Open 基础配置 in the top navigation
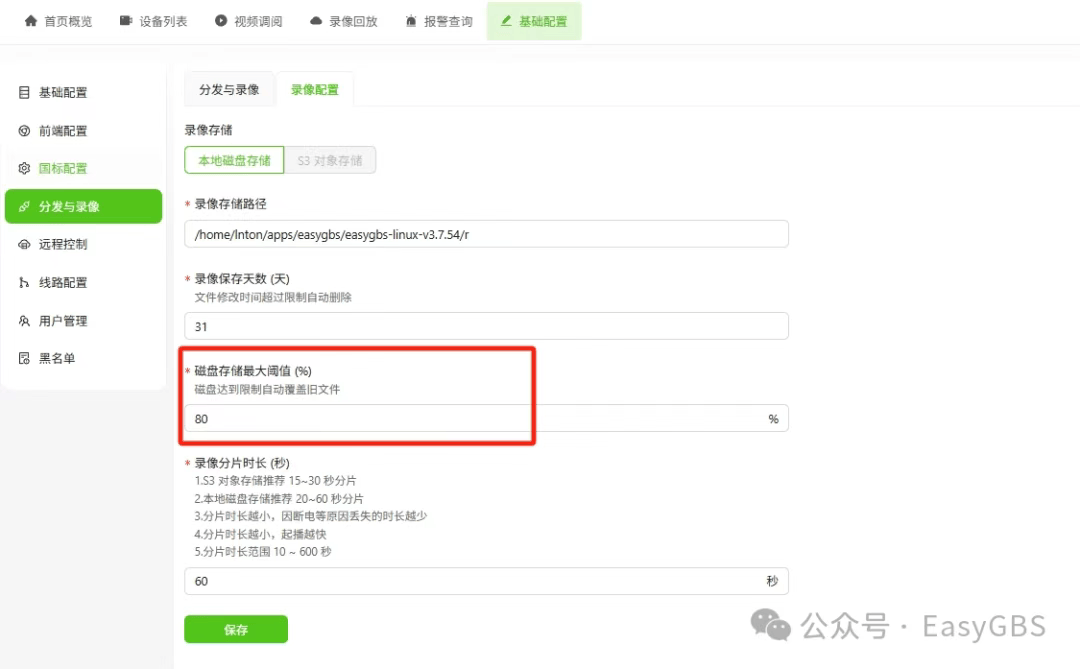1080x669 pixels. coord(534,21)
